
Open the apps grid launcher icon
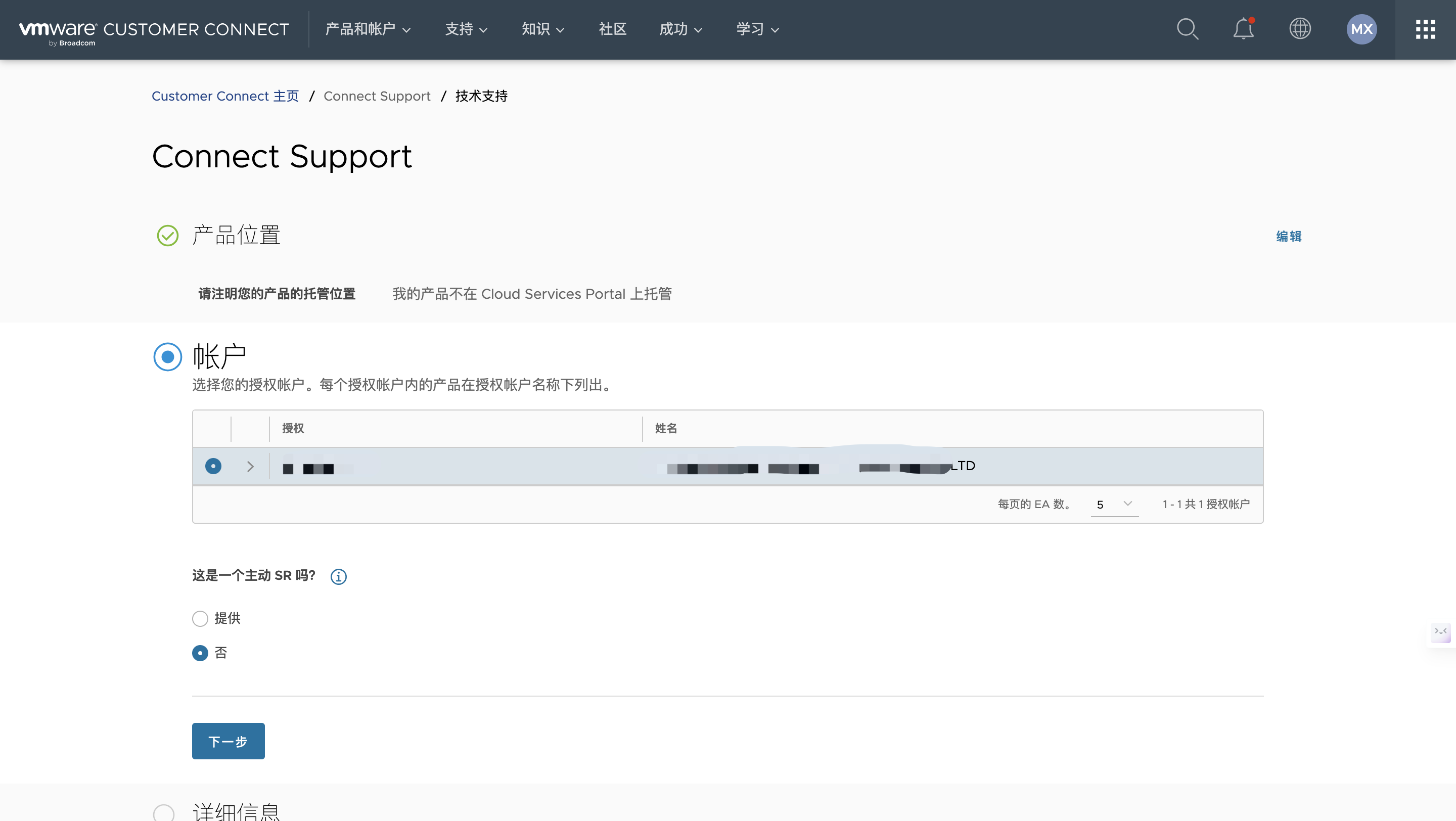pos(1426,29)
